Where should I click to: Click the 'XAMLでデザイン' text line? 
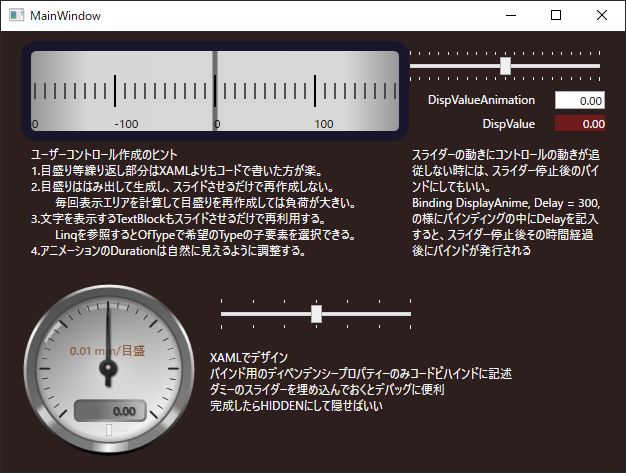[249, 357]
